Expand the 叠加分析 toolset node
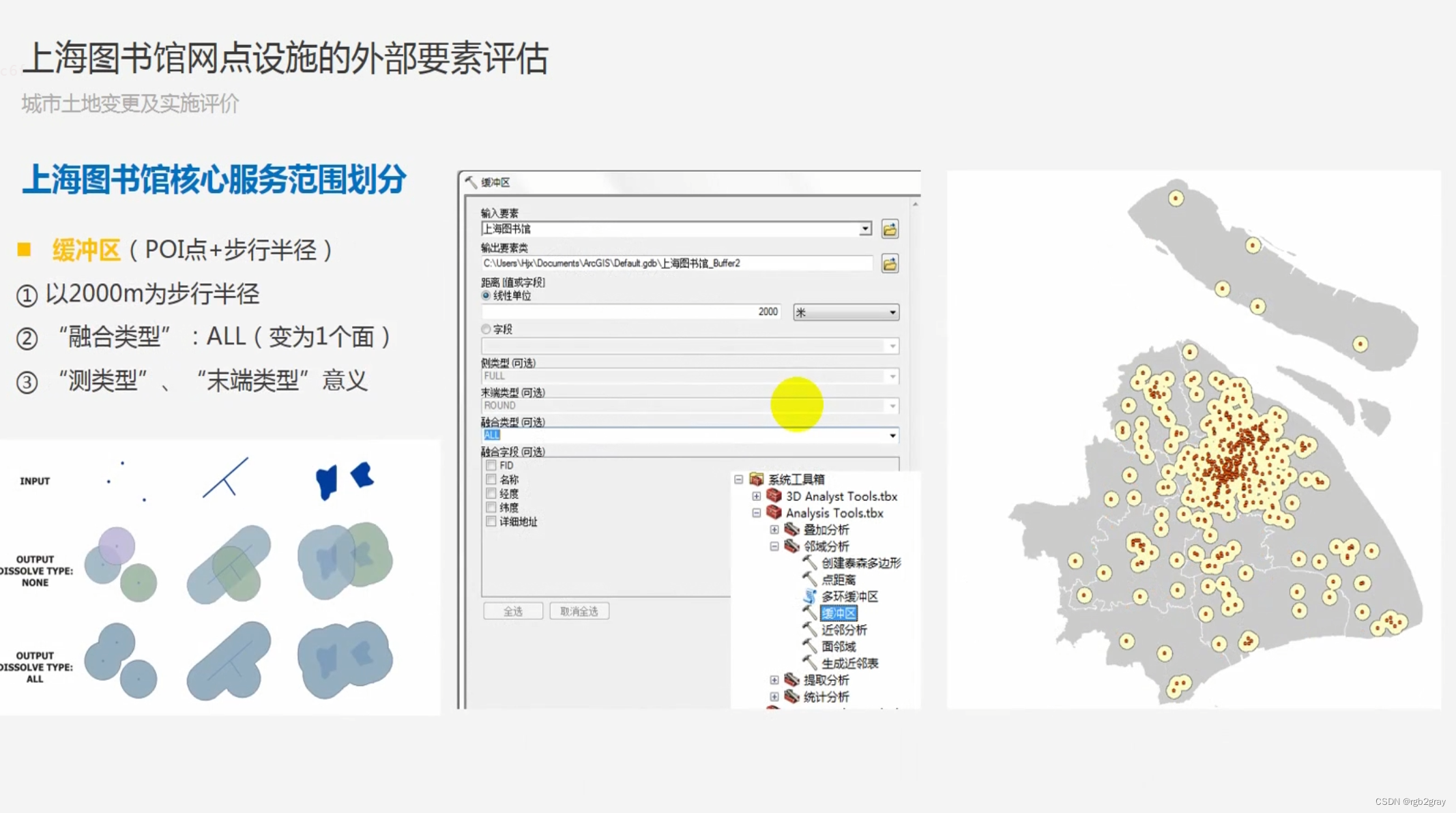1456x813 pixels. [774, 529]
